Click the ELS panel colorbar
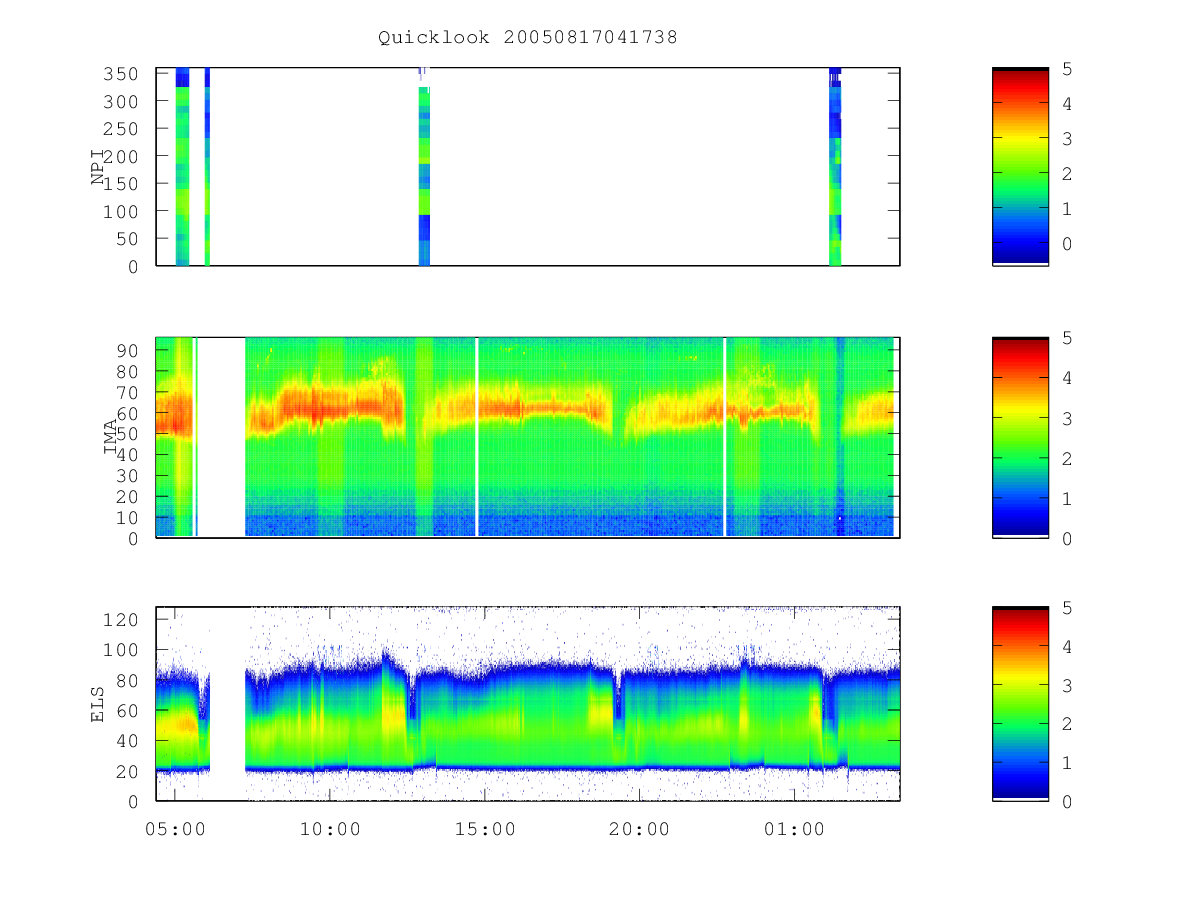The width and height of the screenshot is (1200, 900). pos(1020,704)
